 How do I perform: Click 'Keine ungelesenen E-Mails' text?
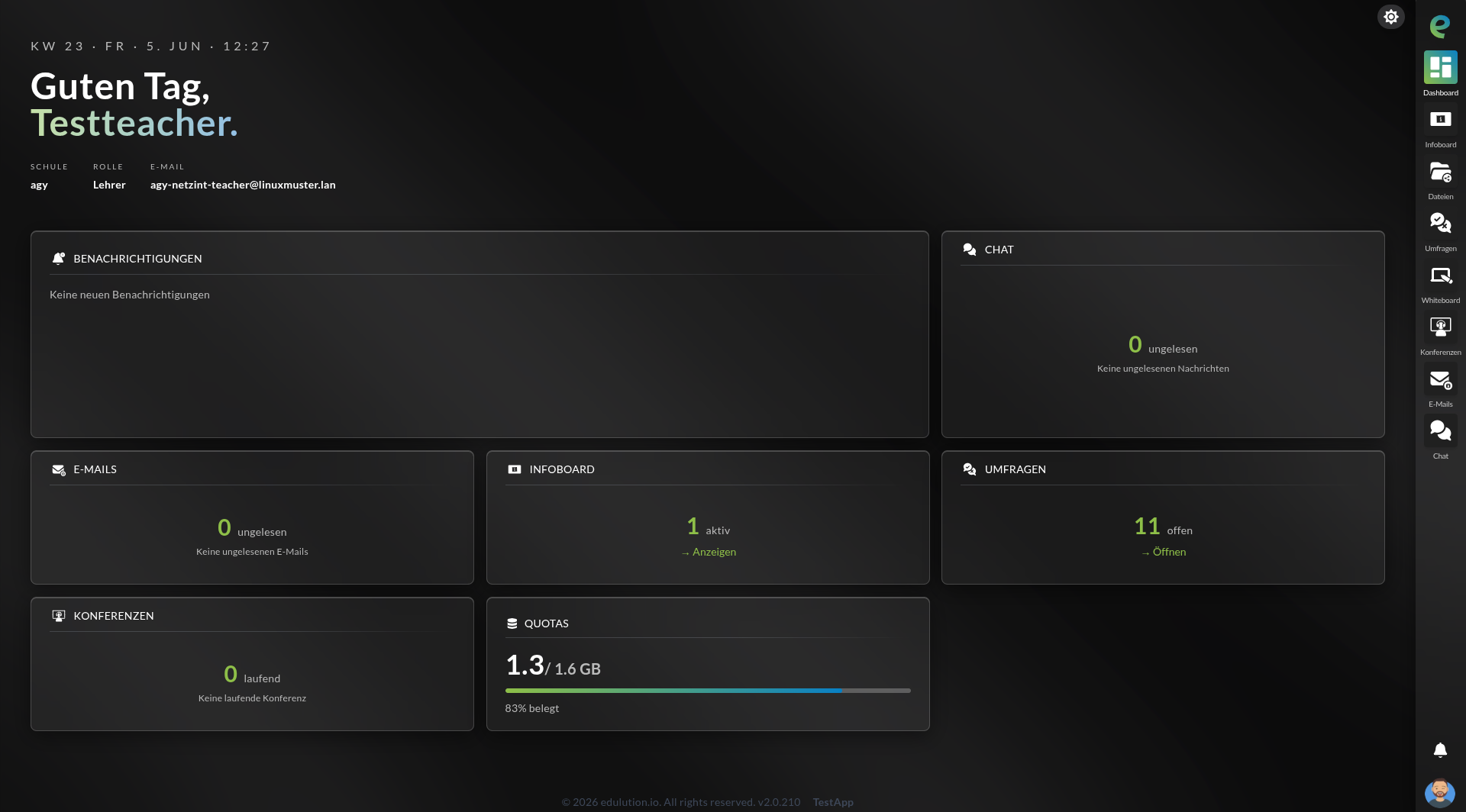252,552
